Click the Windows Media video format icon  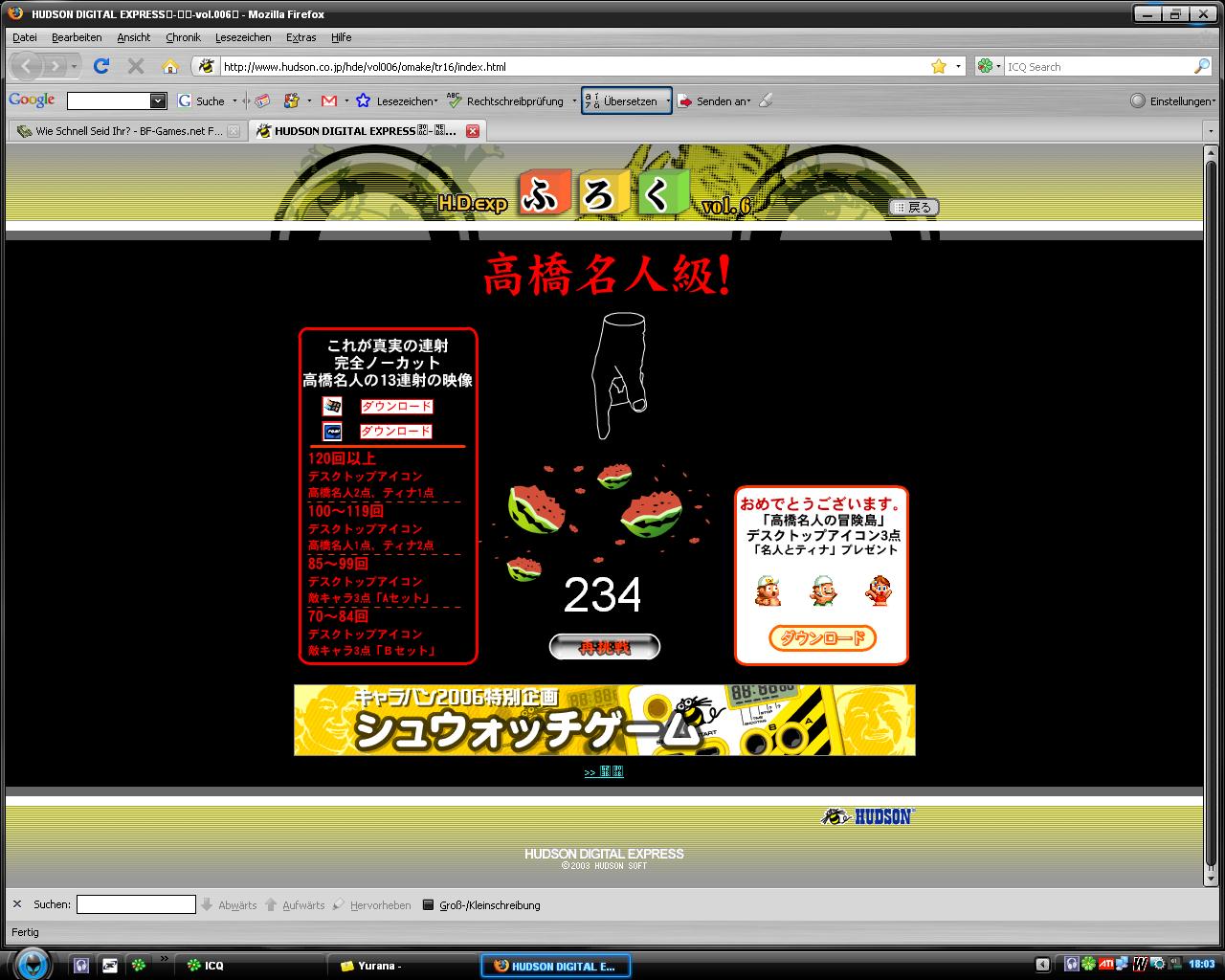[332, 406]
